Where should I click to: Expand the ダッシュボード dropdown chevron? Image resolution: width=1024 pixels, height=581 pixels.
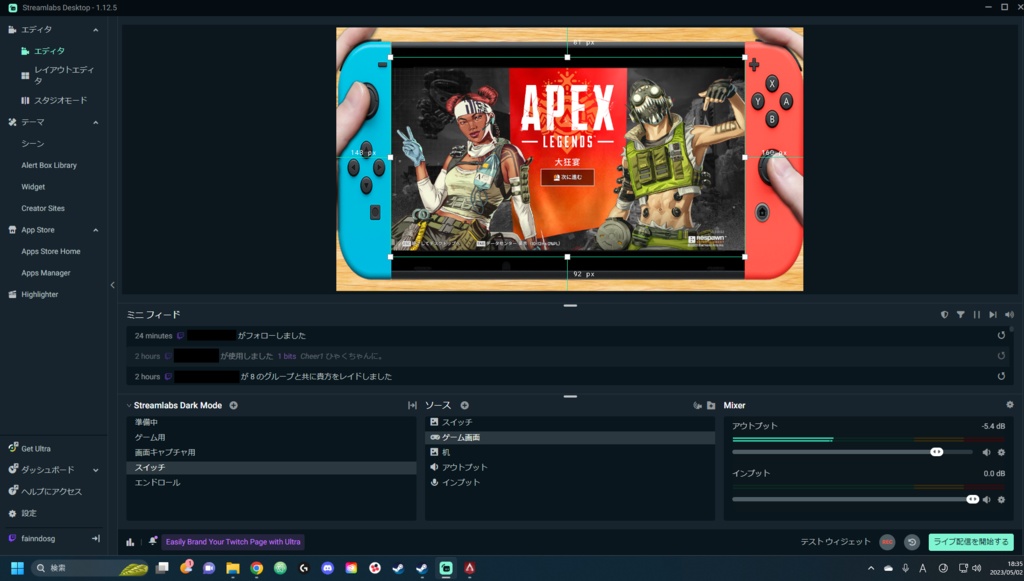95,470
